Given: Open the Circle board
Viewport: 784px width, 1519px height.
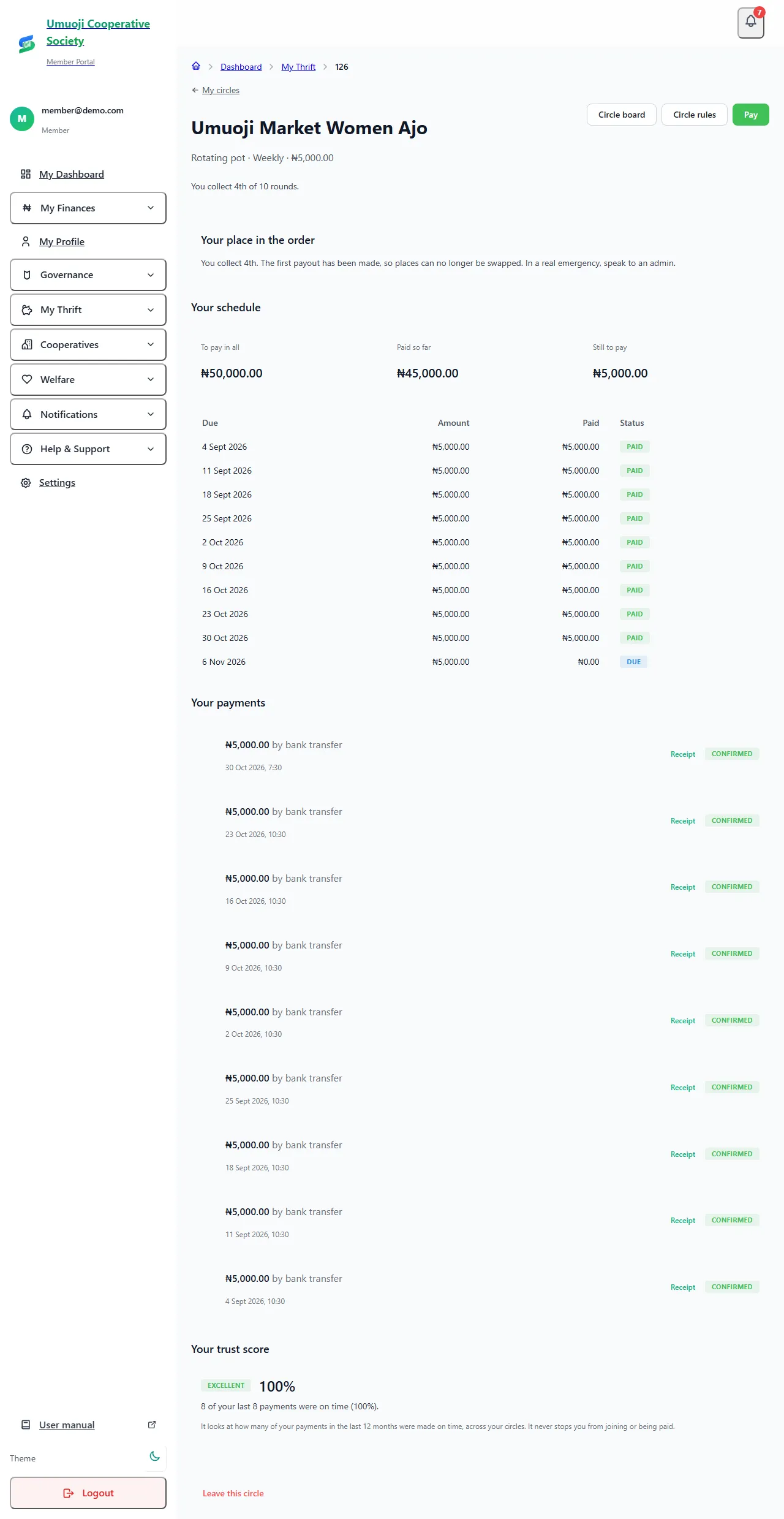Looking at the screenshot, I should point(622,115).
